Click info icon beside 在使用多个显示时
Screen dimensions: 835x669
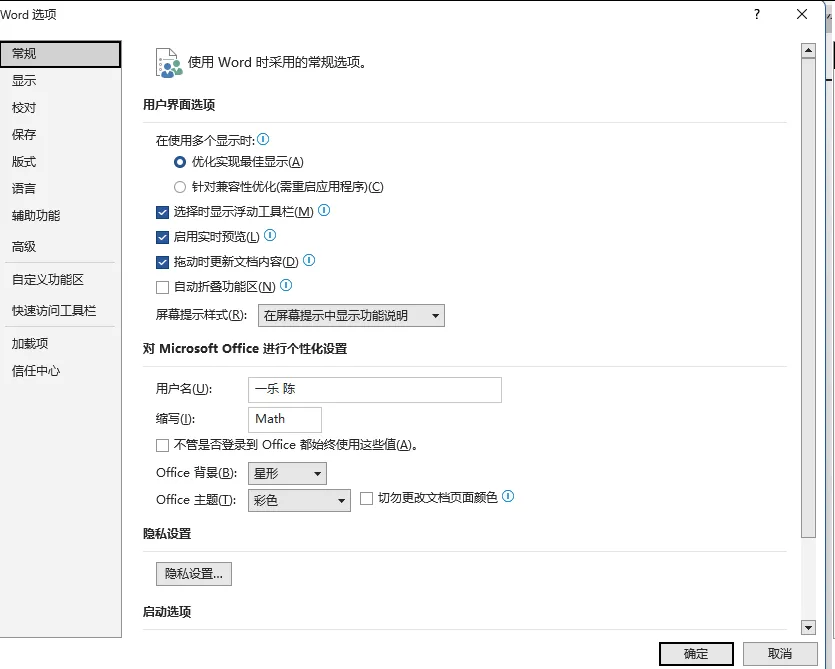pos(263,140)
